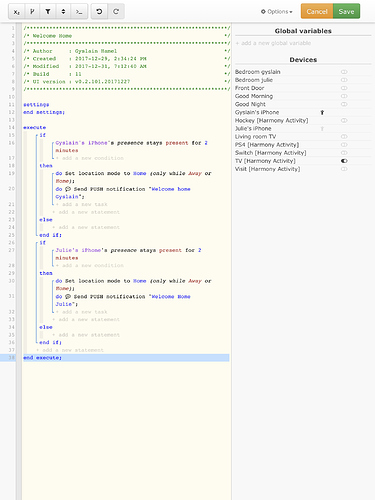375x500 pixels.
Task: Click the orange Cancel button
Action: [x=317, y=11]
